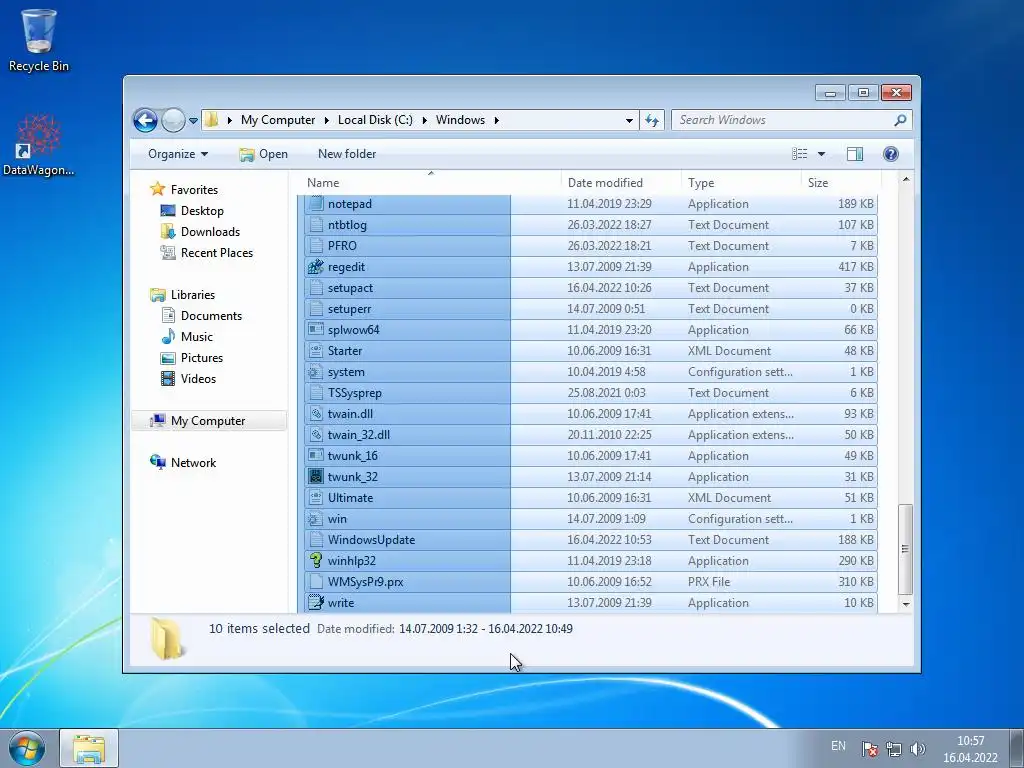The width and height of the screenshot is (1024, 768).
Task: Select the DataWagon desktop shortcut
Action: coord(39,145)
